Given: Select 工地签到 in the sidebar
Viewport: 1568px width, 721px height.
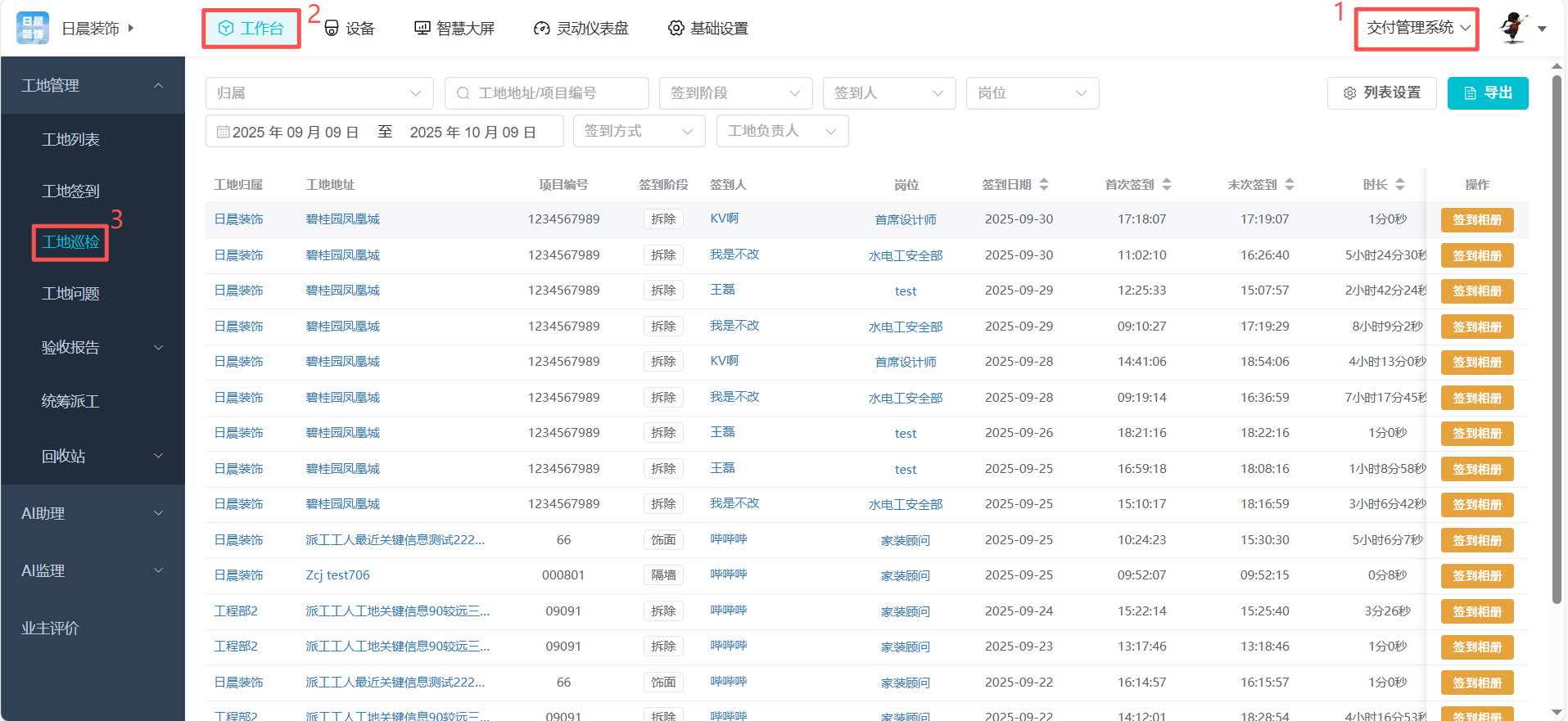Looking at the screenshot, I should point(70,191).
